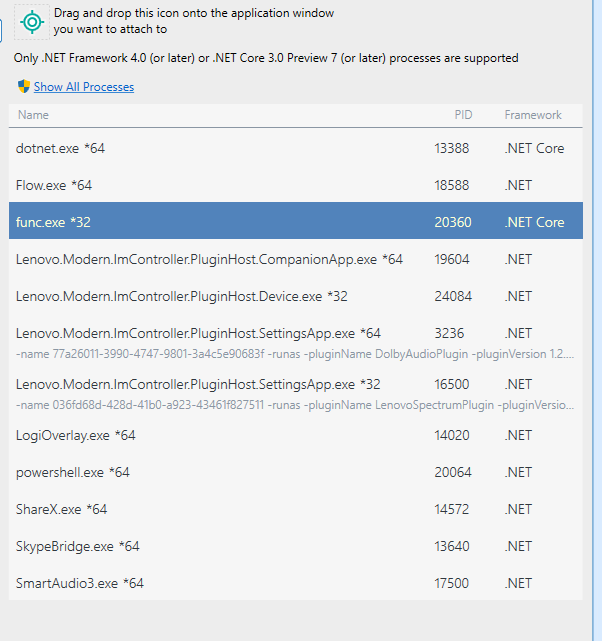Click .NET Core framework cell for dotnet.exe
602x641 pixels.
pos(534,148)
